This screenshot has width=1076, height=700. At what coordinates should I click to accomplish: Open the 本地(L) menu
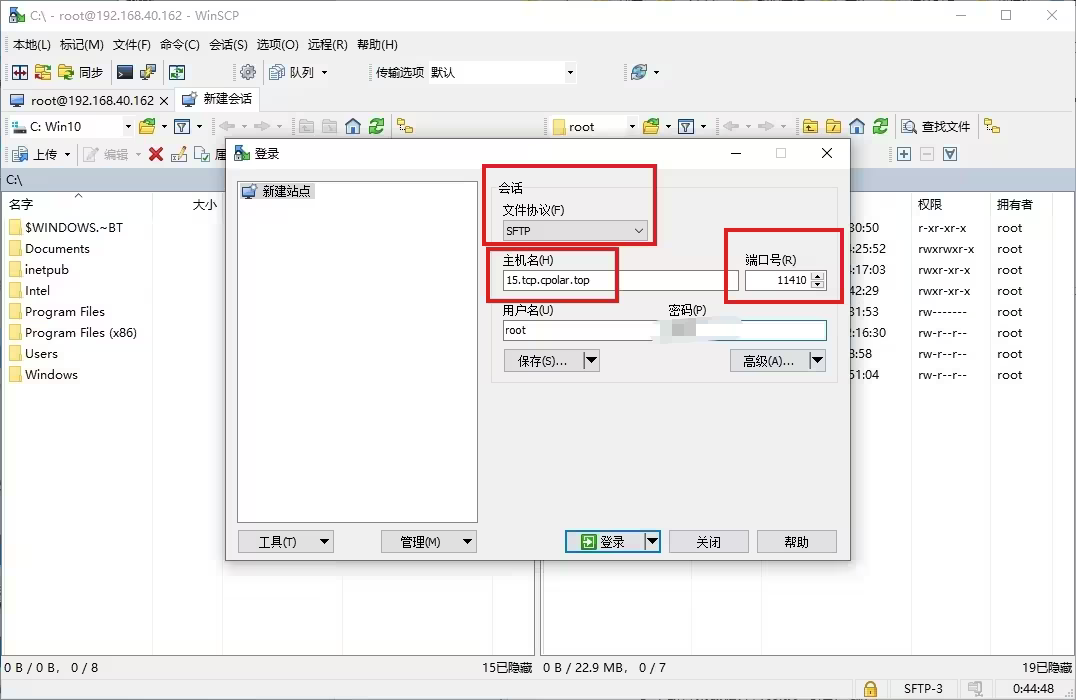click(32, 45)
